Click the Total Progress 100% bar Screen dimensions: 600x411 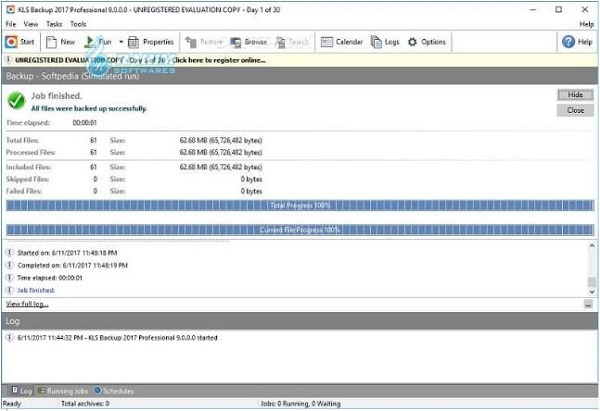(300, 206)
